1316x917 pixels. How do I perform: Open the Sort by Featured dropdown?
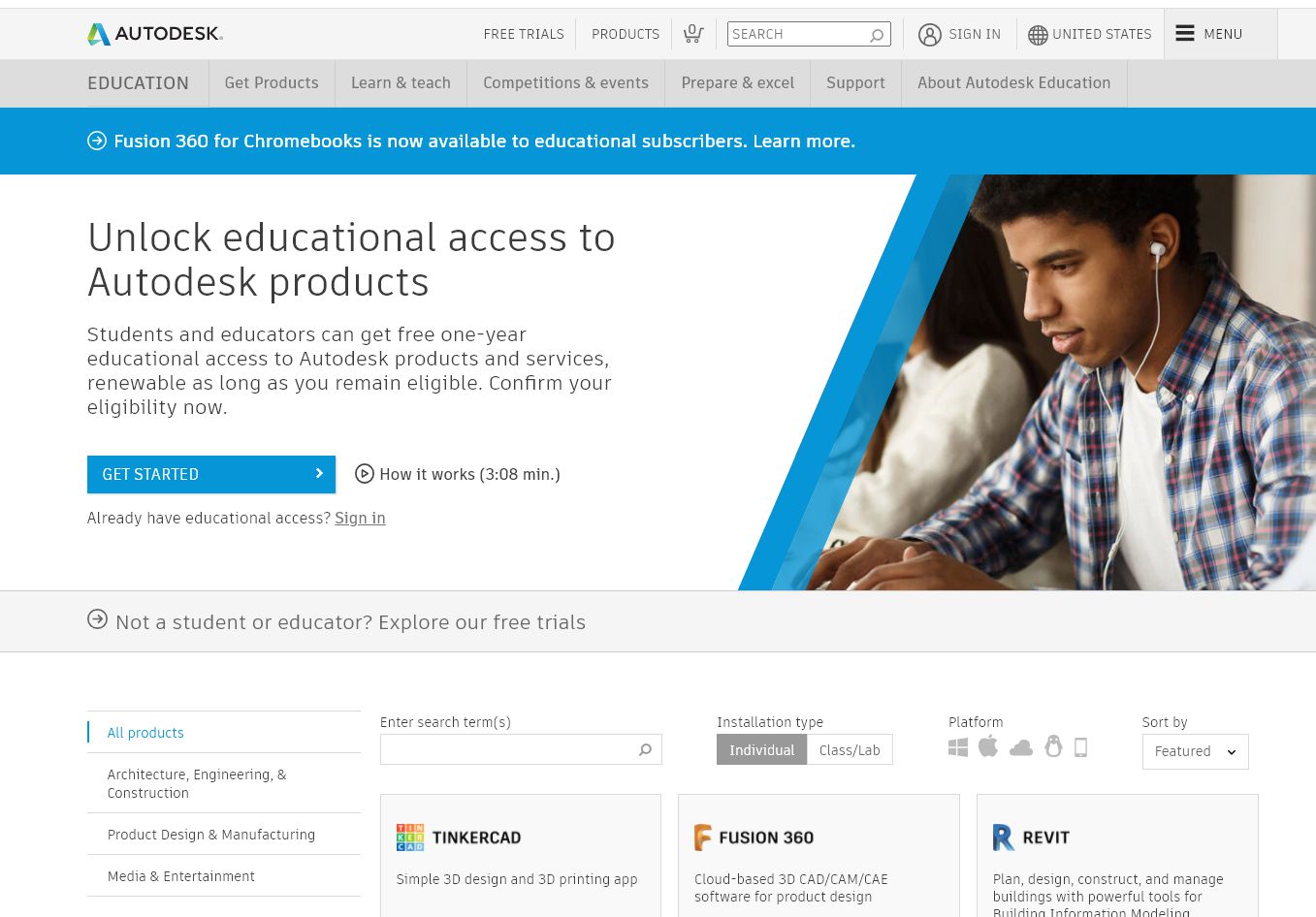coord(1195,751)
